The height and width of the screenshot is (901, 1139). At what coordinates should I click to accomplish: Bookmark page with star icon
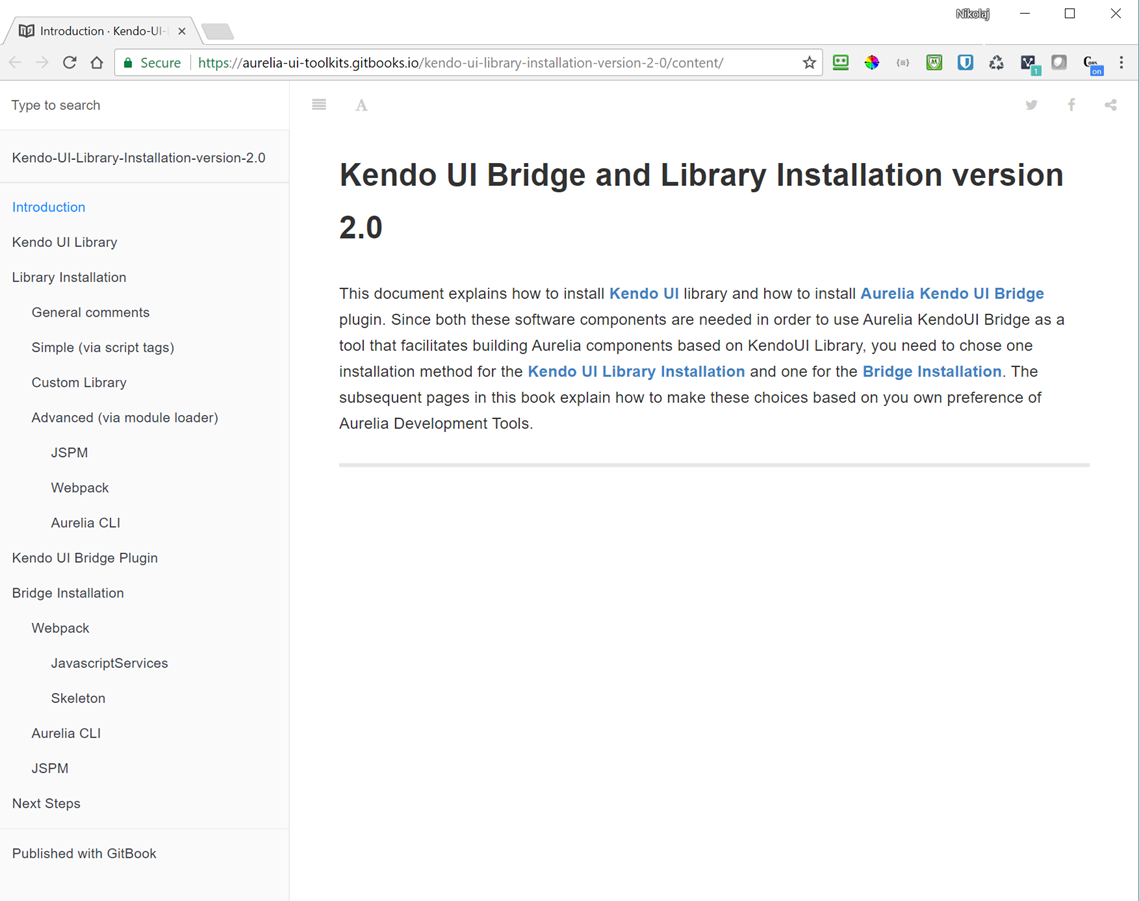pyautogui.click(x=809, y=63)
